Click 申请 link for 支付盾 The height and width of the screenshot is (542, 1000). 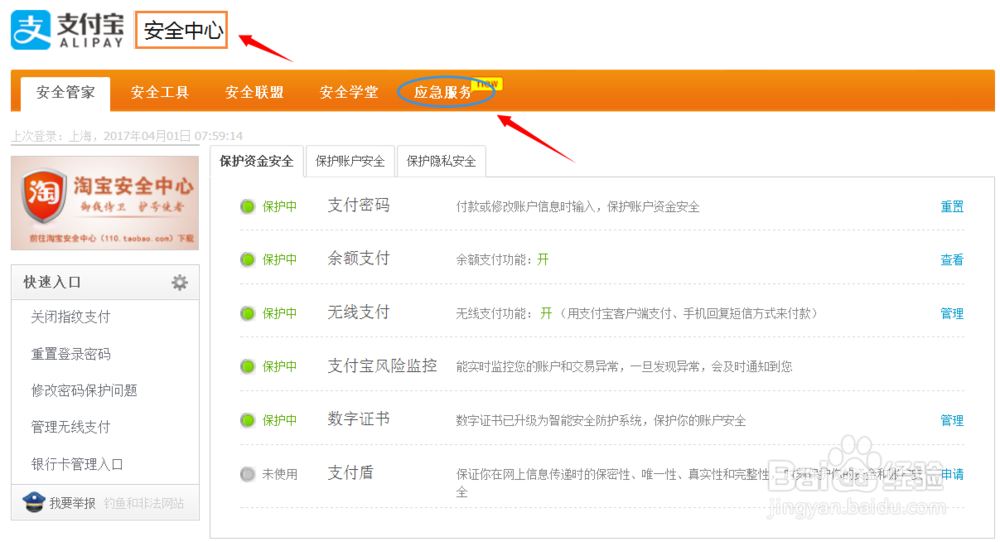[x=952, y=474]
